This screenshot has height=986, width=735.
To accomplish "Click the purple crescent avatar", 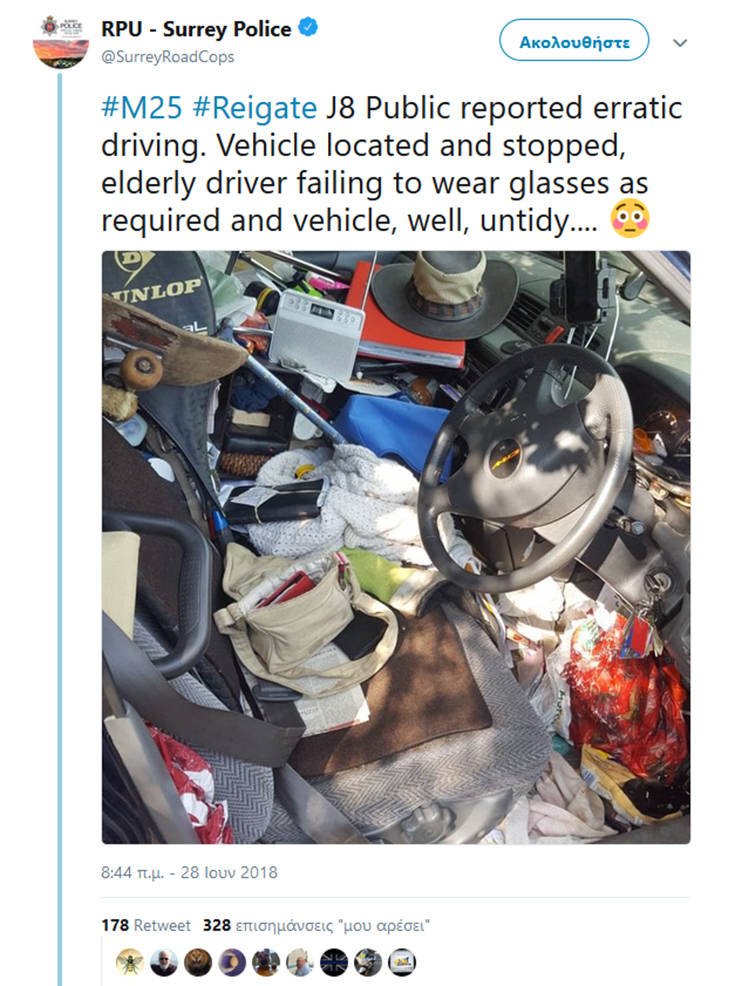I will coord(231,962).
